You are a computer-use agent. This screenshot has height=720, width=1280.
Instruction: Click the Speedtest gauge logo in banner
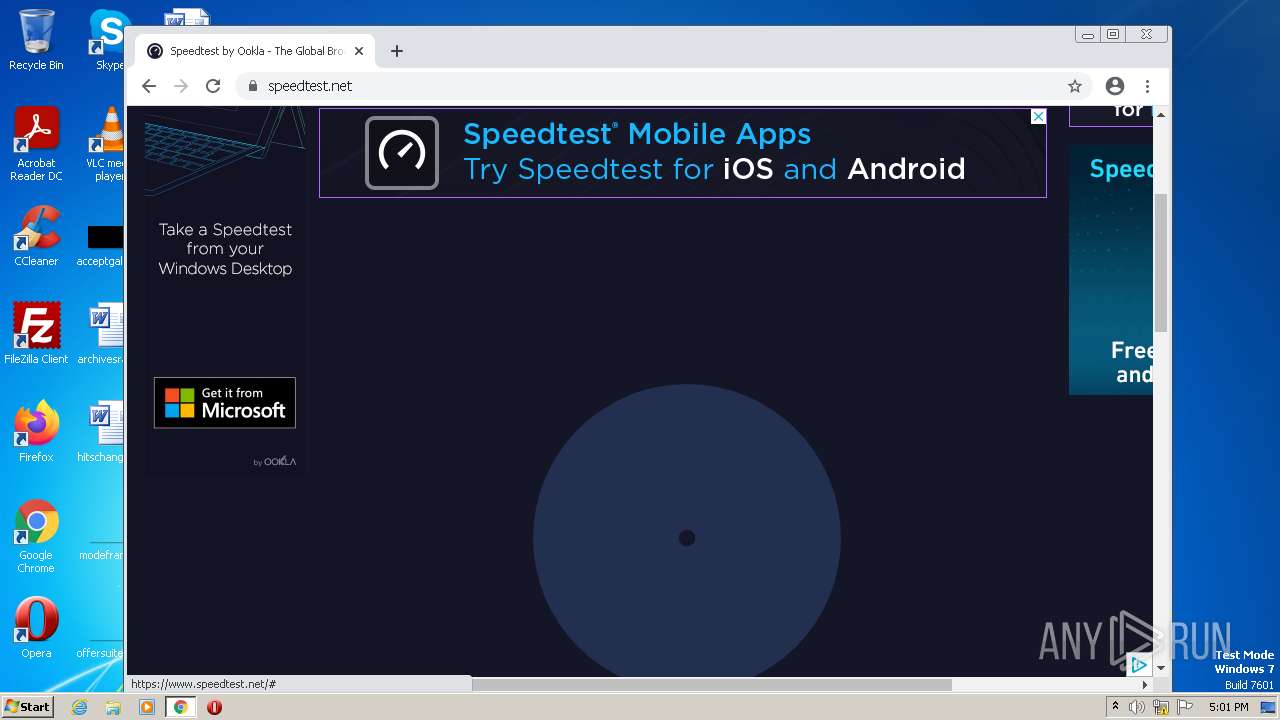(x=402, y=153)
